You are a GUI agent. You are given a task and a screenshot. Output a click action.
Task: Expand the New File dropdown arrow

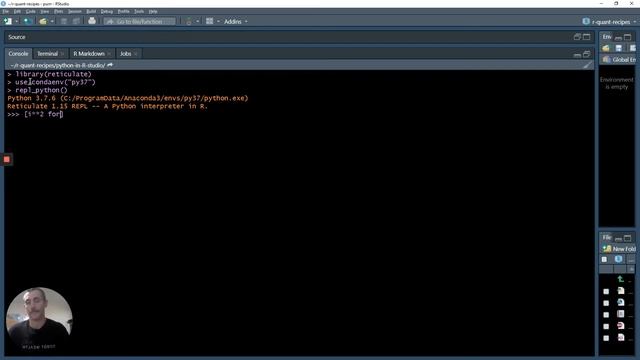pos(16,21)
